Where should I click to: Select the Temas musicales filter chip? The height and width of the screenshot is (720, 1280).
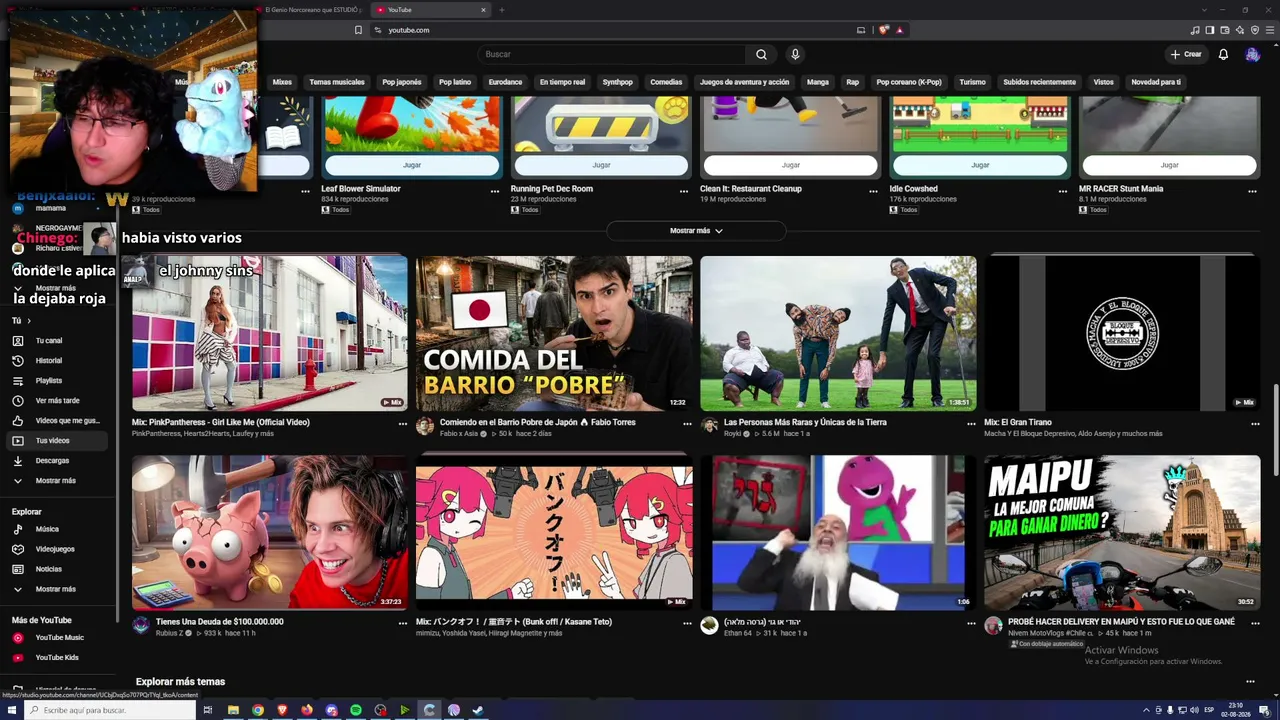coord(337,82)
